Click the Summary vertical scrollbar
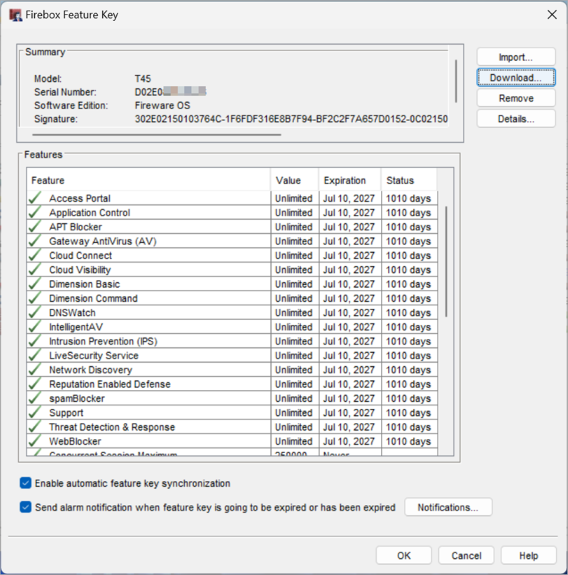 pos(456,81)
